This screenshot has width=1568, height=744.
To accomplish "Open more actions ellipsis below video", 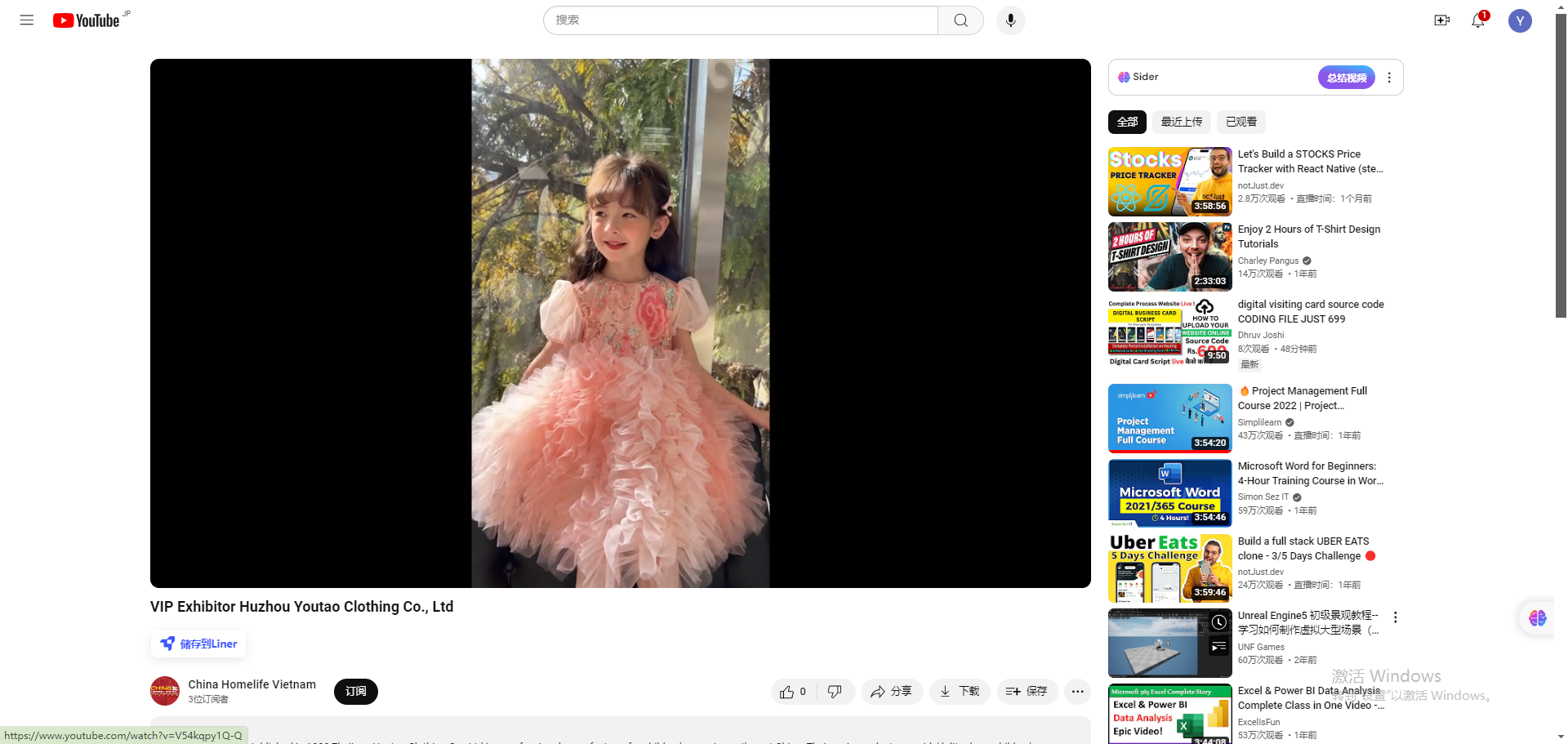I will point(1077,692).
